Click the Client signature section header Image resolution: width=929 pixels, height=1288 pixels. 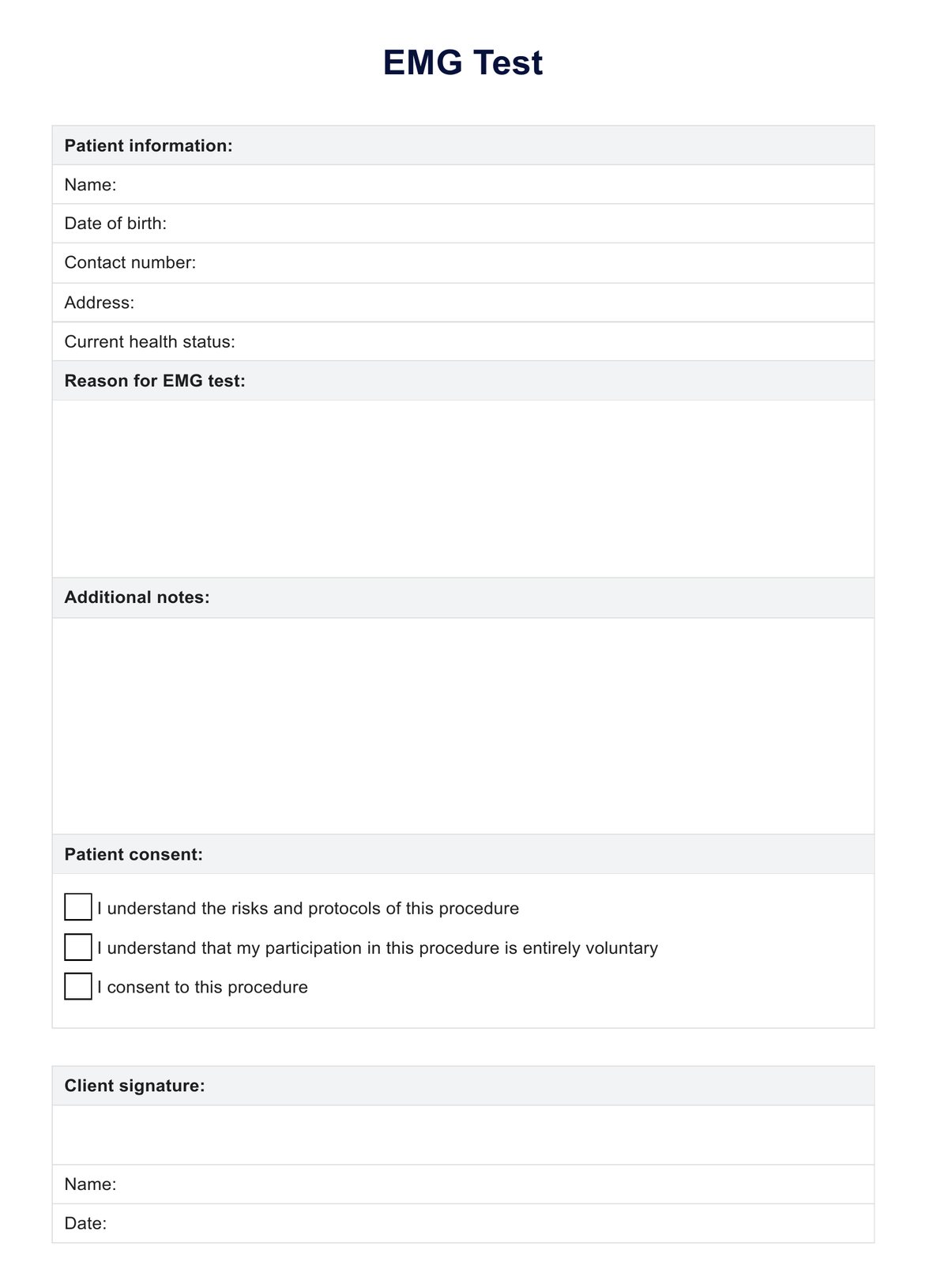point(134,1086)
